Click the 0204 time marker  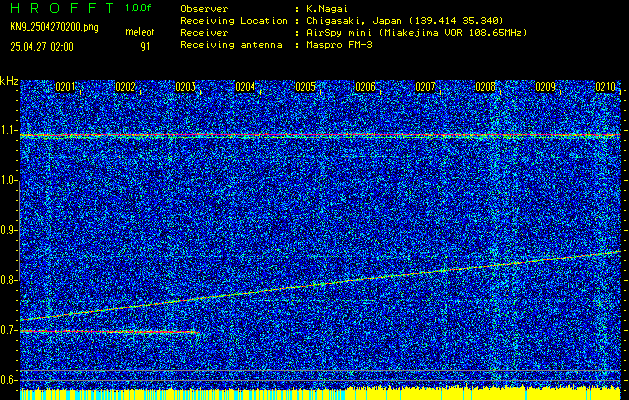(x=245, y=87)
